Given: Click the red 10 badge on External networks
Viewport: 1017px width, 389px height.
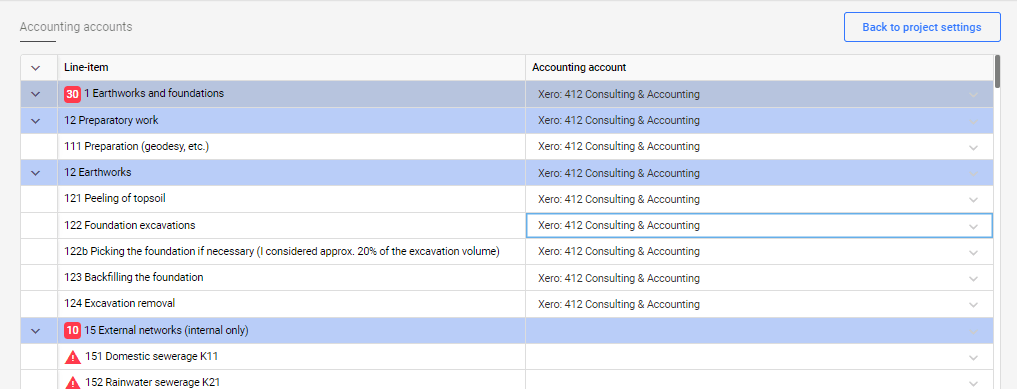Looking at the screenshot, I should click(73, 331).
